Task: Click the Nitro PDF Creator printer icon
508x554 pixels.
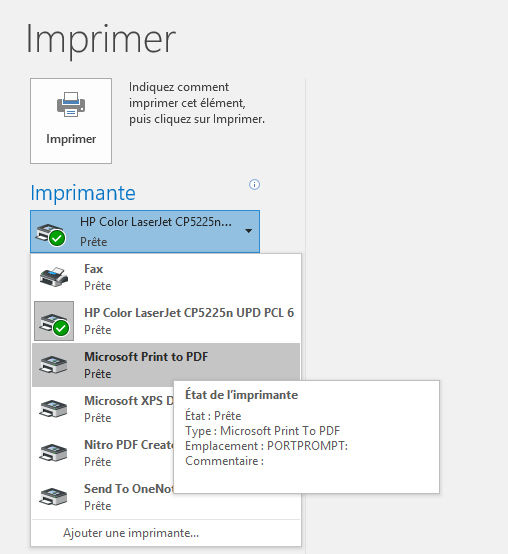Action: click(x=53, y=453)
